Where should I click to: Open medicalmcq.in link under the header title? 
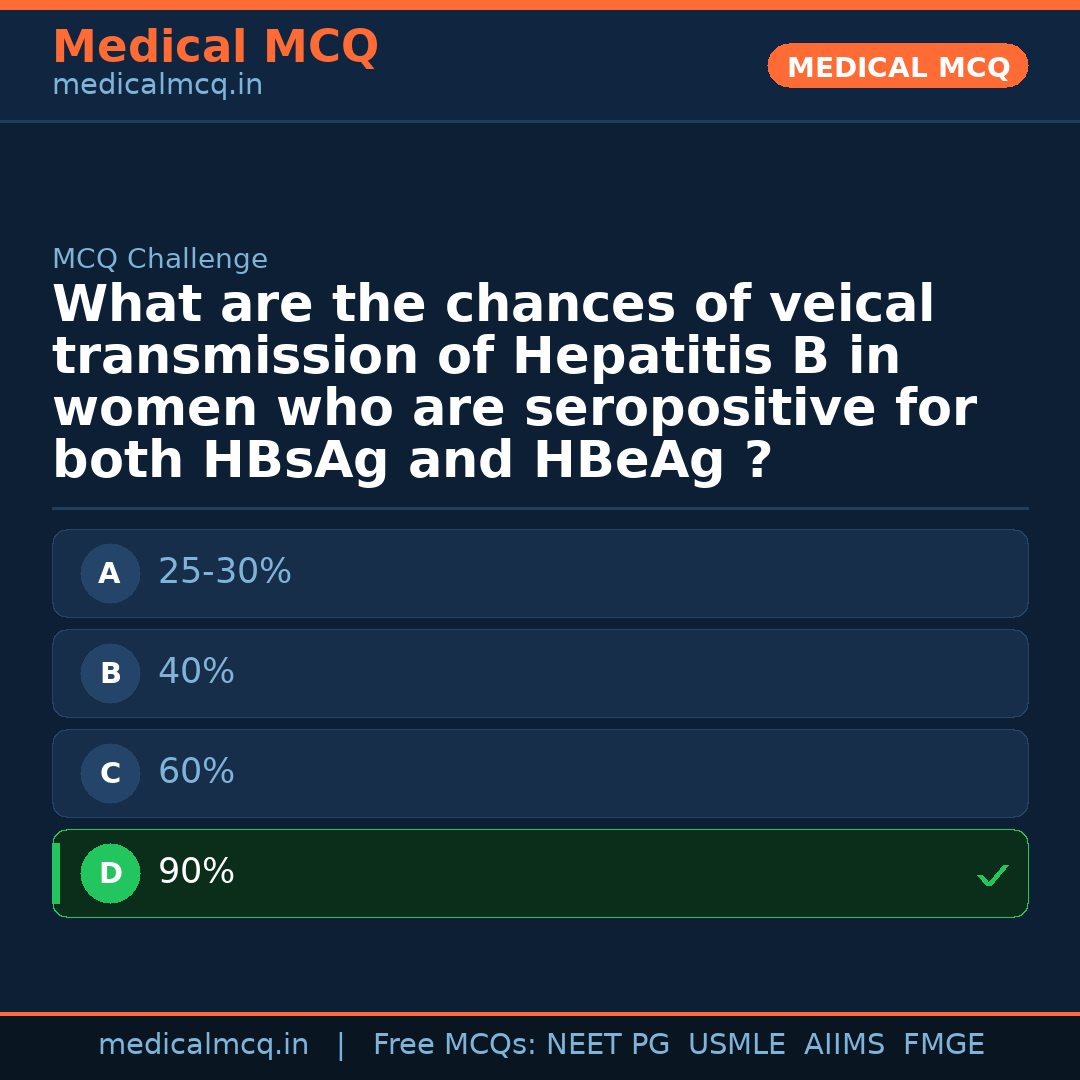coord(157,86)
